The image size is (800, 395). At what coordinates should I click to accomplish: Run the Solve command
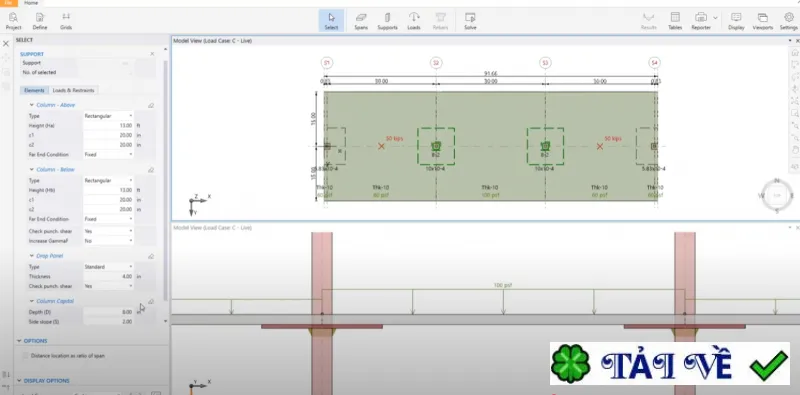[x=470, y=21]
